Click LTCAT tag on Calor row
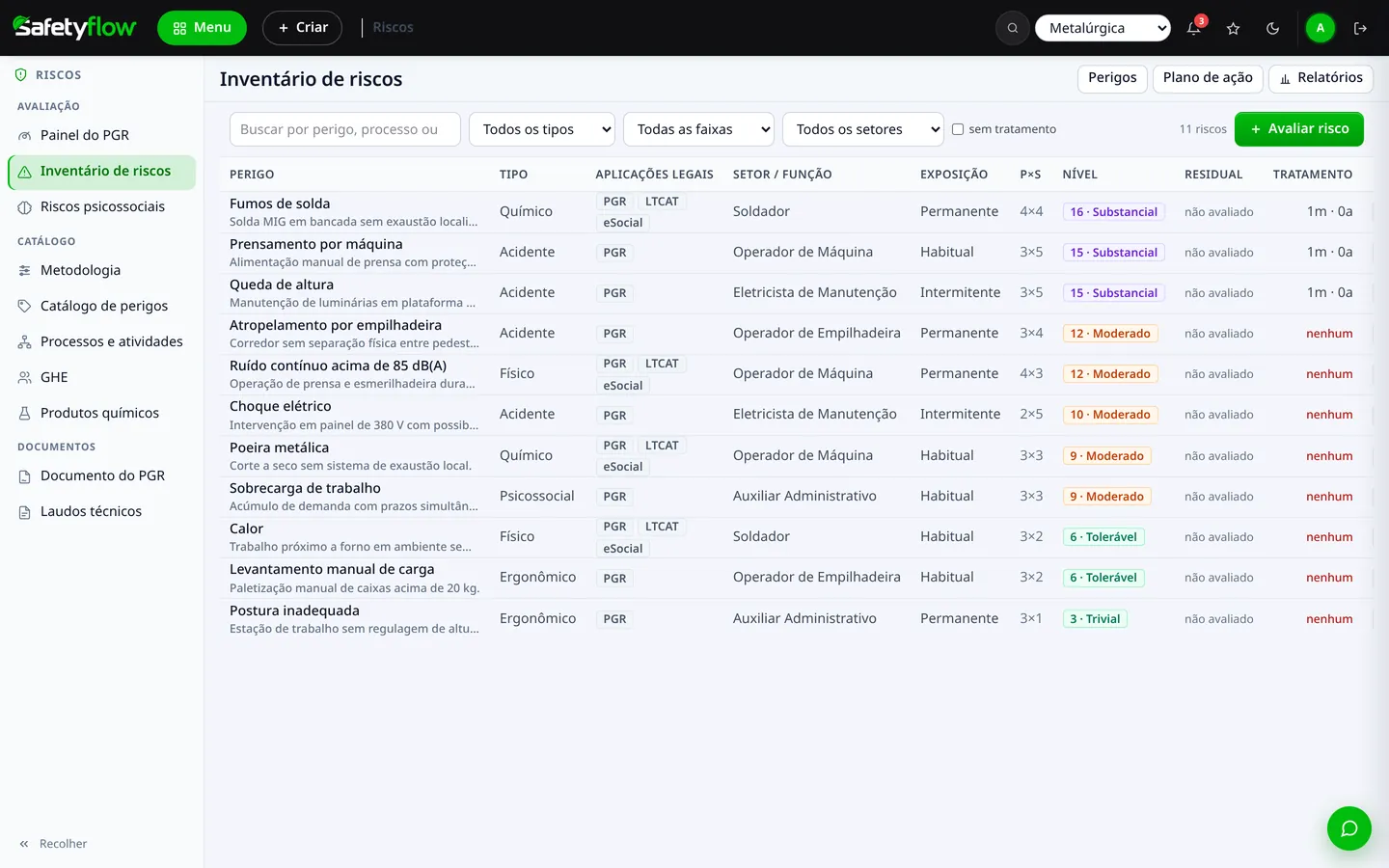This screenshot has width=1389, height=868. point(662,527)
